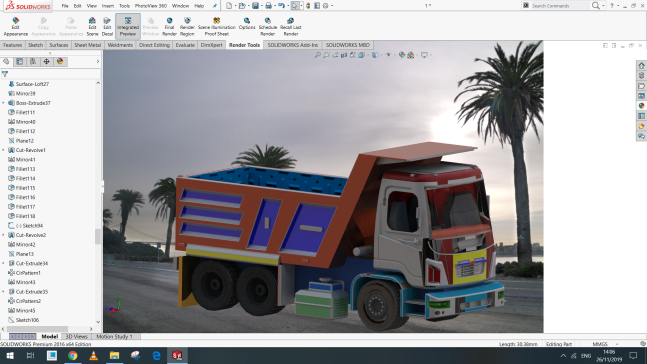
Task: Open the DisplayManager tab
Action: [x=60, y=61]
